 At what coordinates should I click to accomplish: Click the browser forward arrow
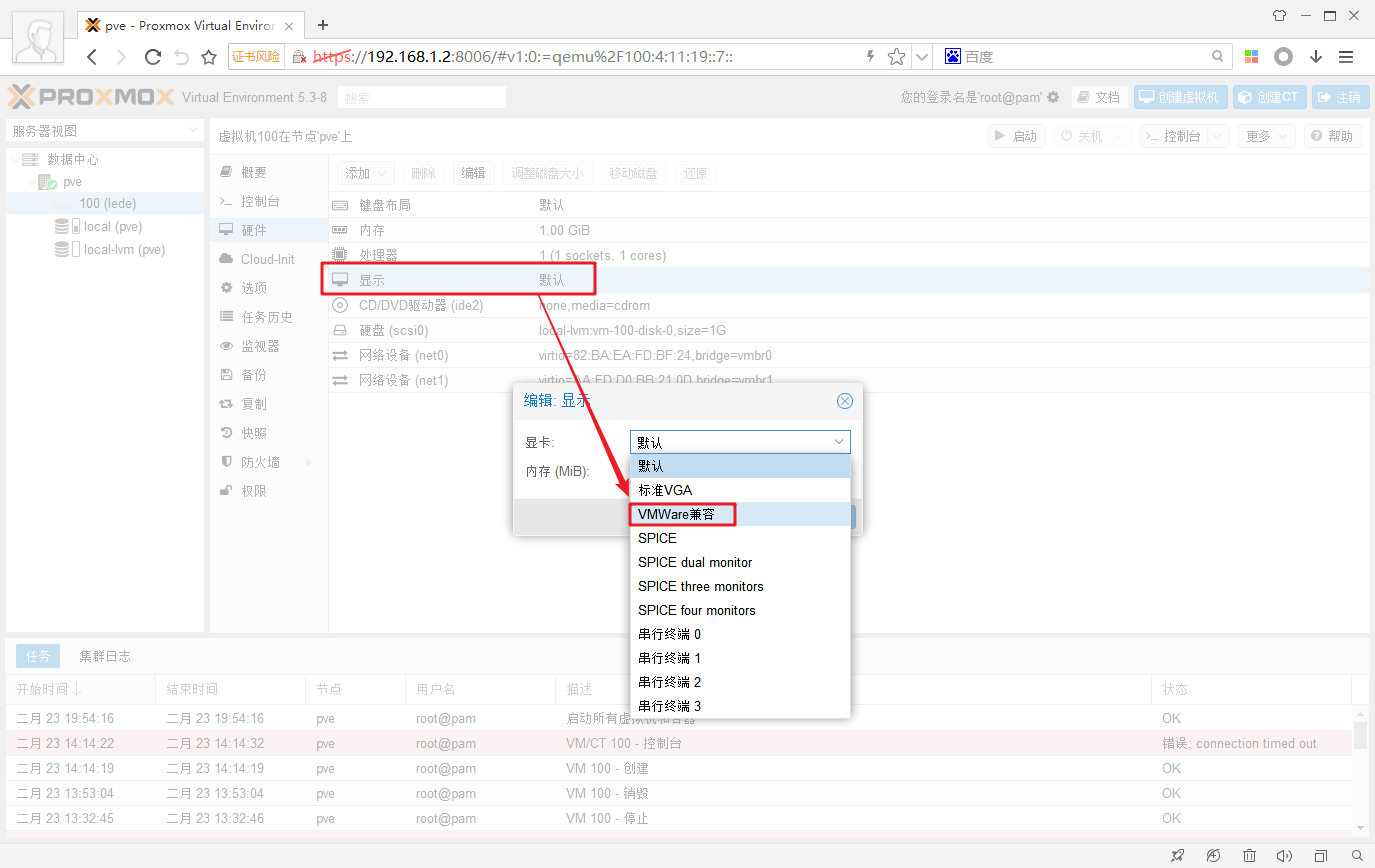click(x=122, y=57)
